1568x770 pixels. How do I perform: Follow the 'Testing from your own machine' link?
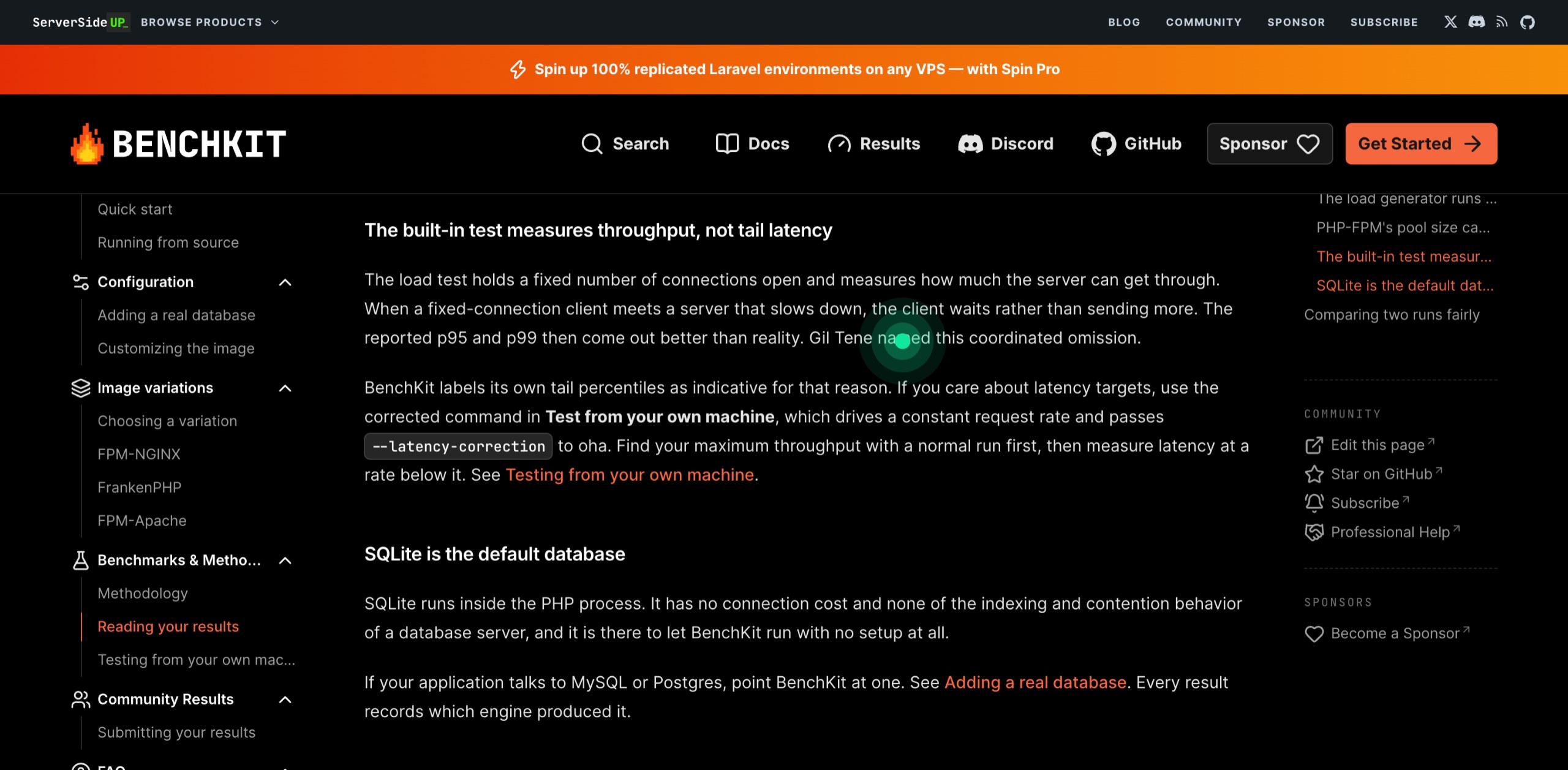point(629,475)
